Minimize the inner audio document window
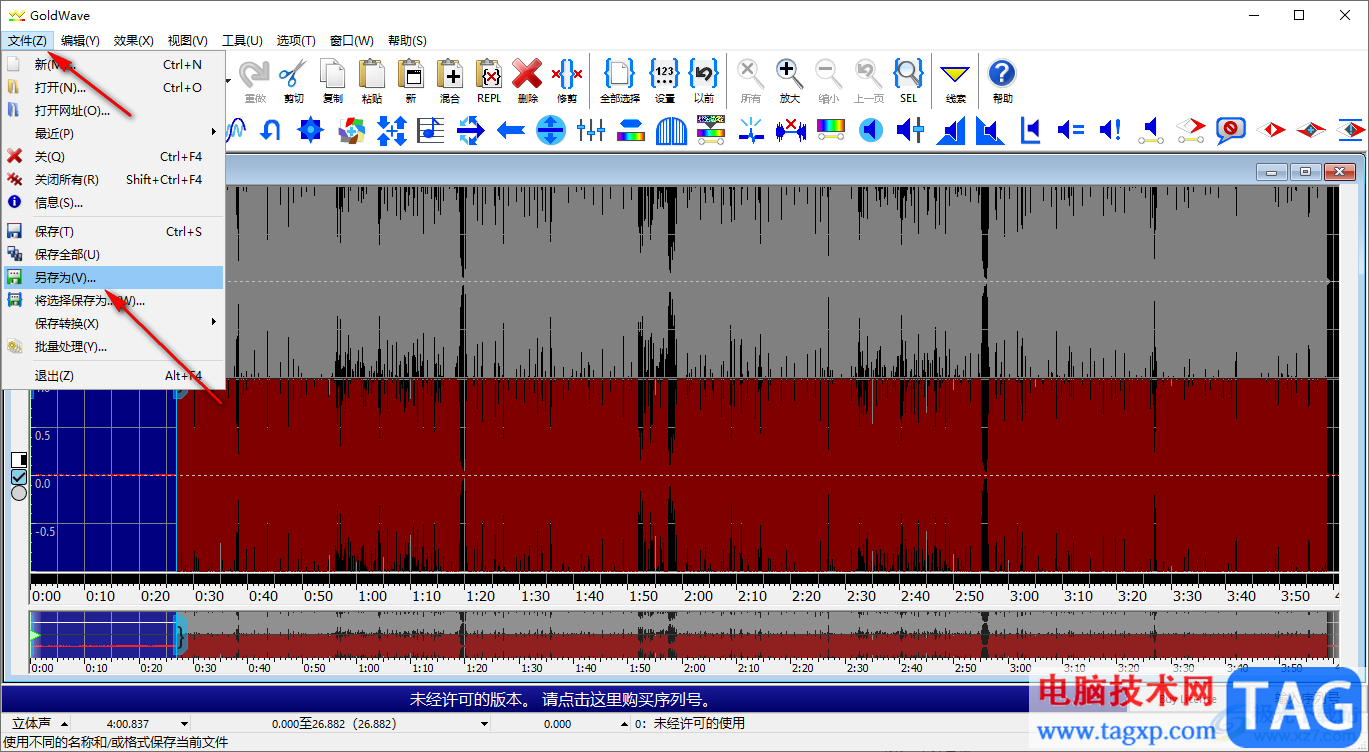The image size is (1369, 752). 1272,172
